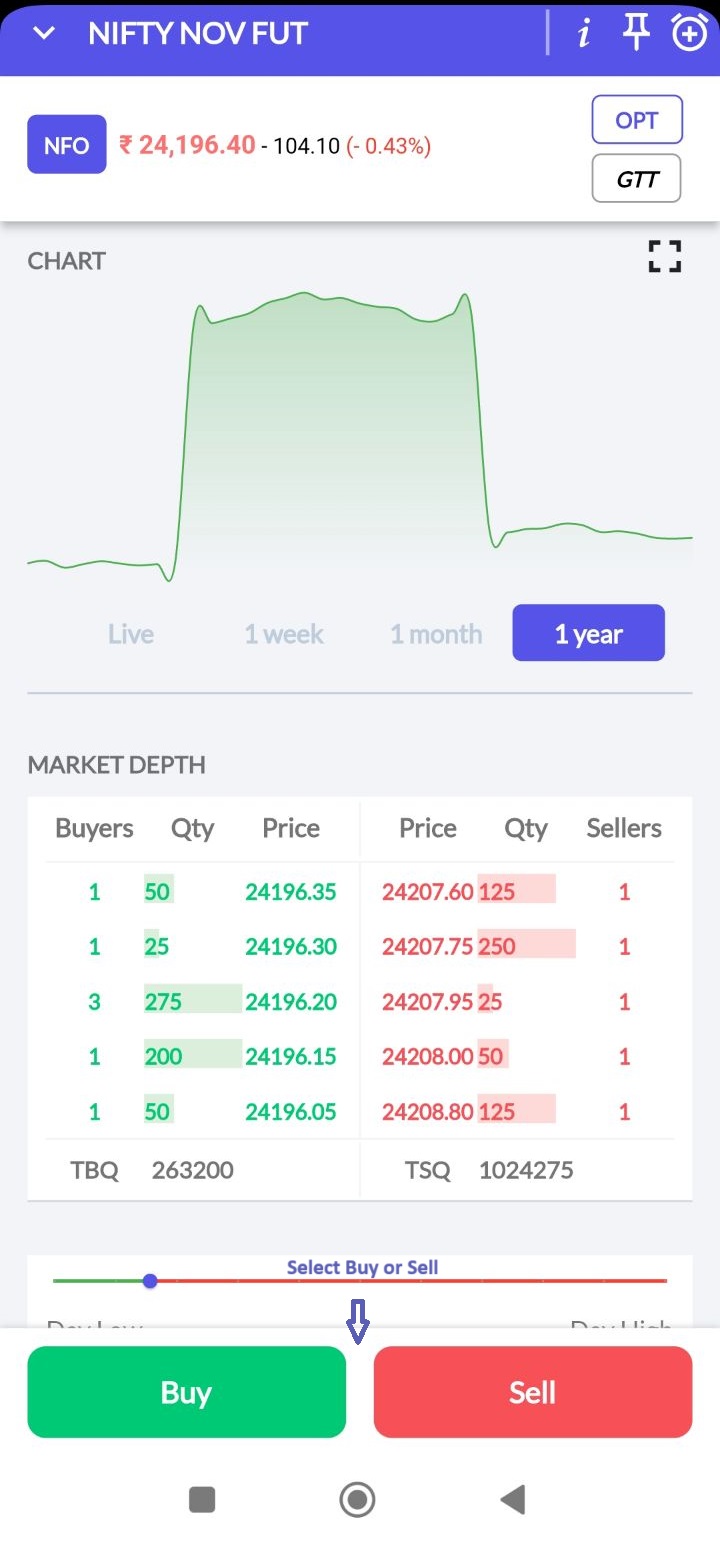This screenshot has height=1543, width=720.
Task: Tap the Android back navigation icon
Action: click(513, 1499)
